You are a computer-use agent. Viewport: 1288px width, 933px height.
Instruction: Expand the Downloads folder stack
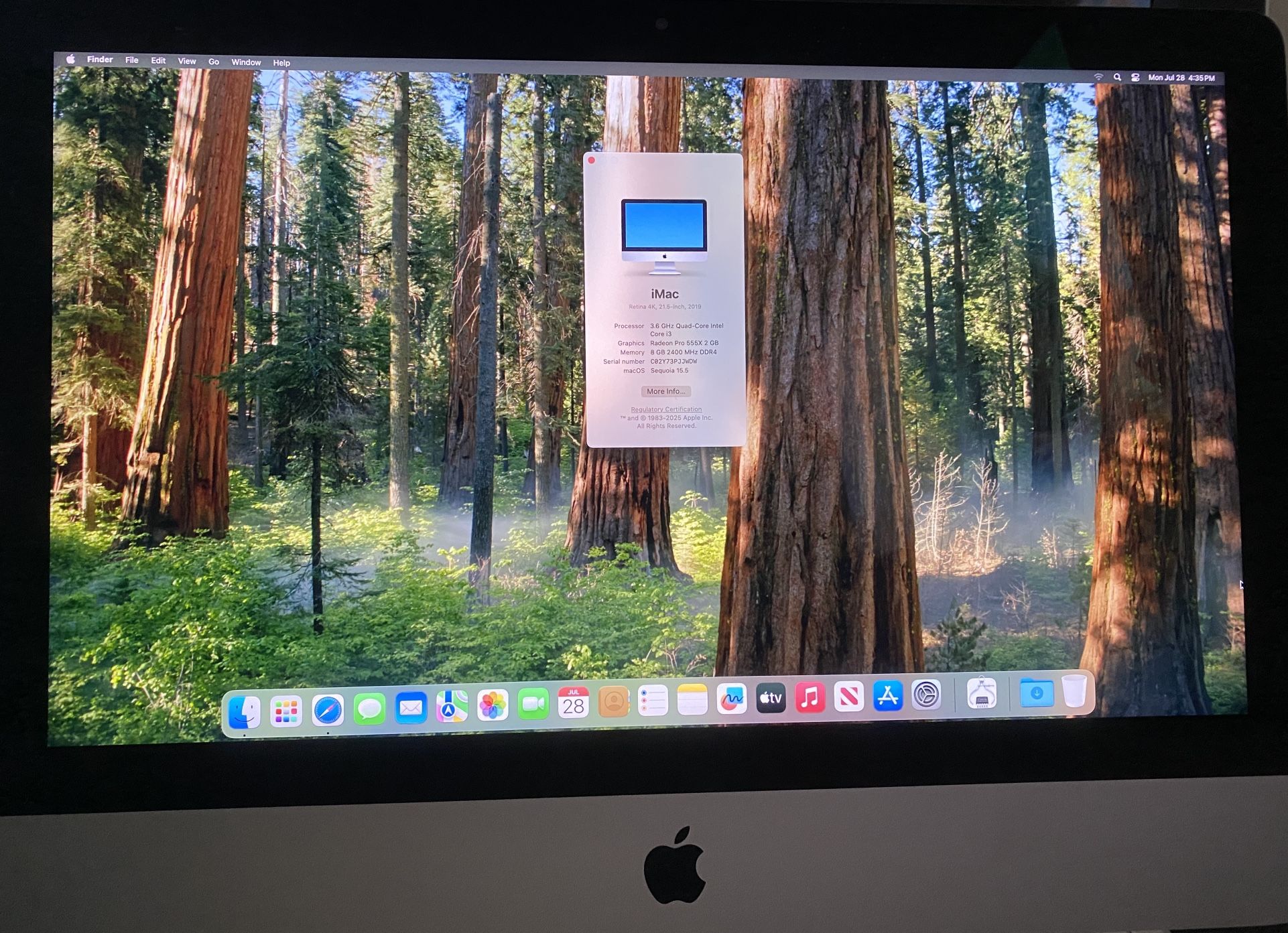point(1036,693)
